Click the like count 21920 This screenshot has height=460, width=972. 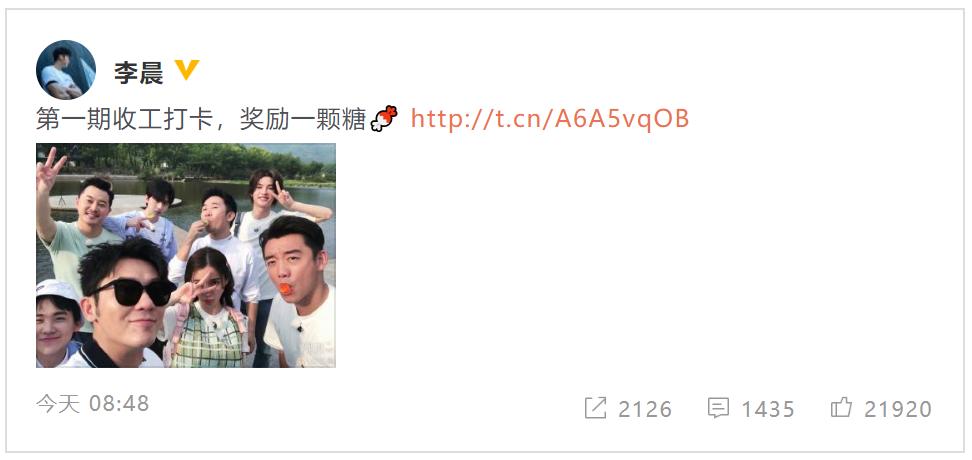coord(898,409)
